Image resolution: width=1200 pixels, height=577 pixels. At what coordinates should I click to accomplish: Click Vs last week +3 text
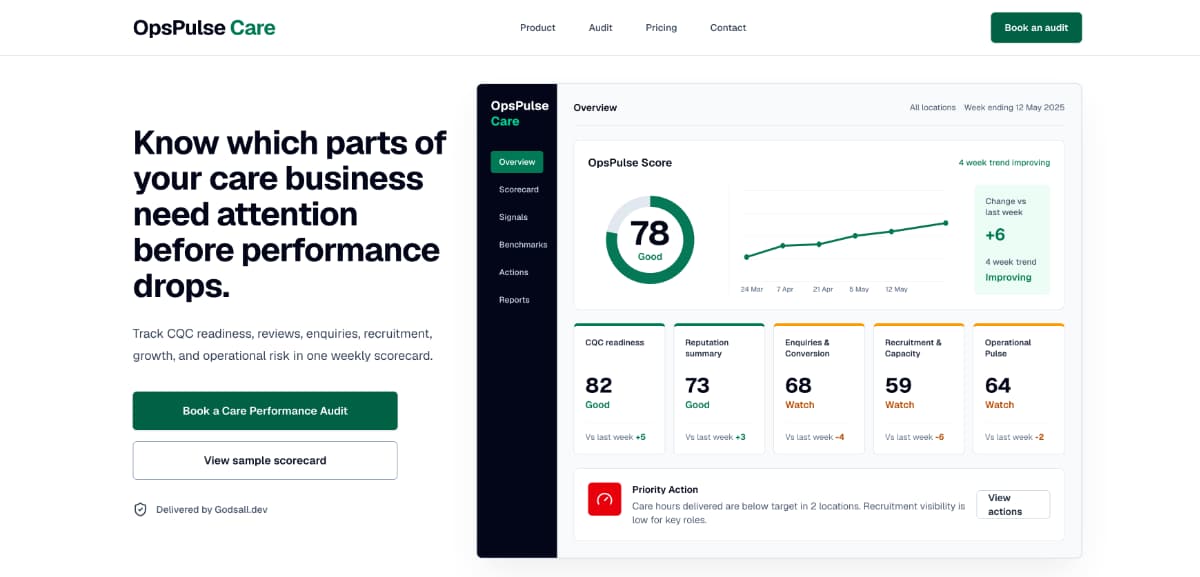pos(715,437)
